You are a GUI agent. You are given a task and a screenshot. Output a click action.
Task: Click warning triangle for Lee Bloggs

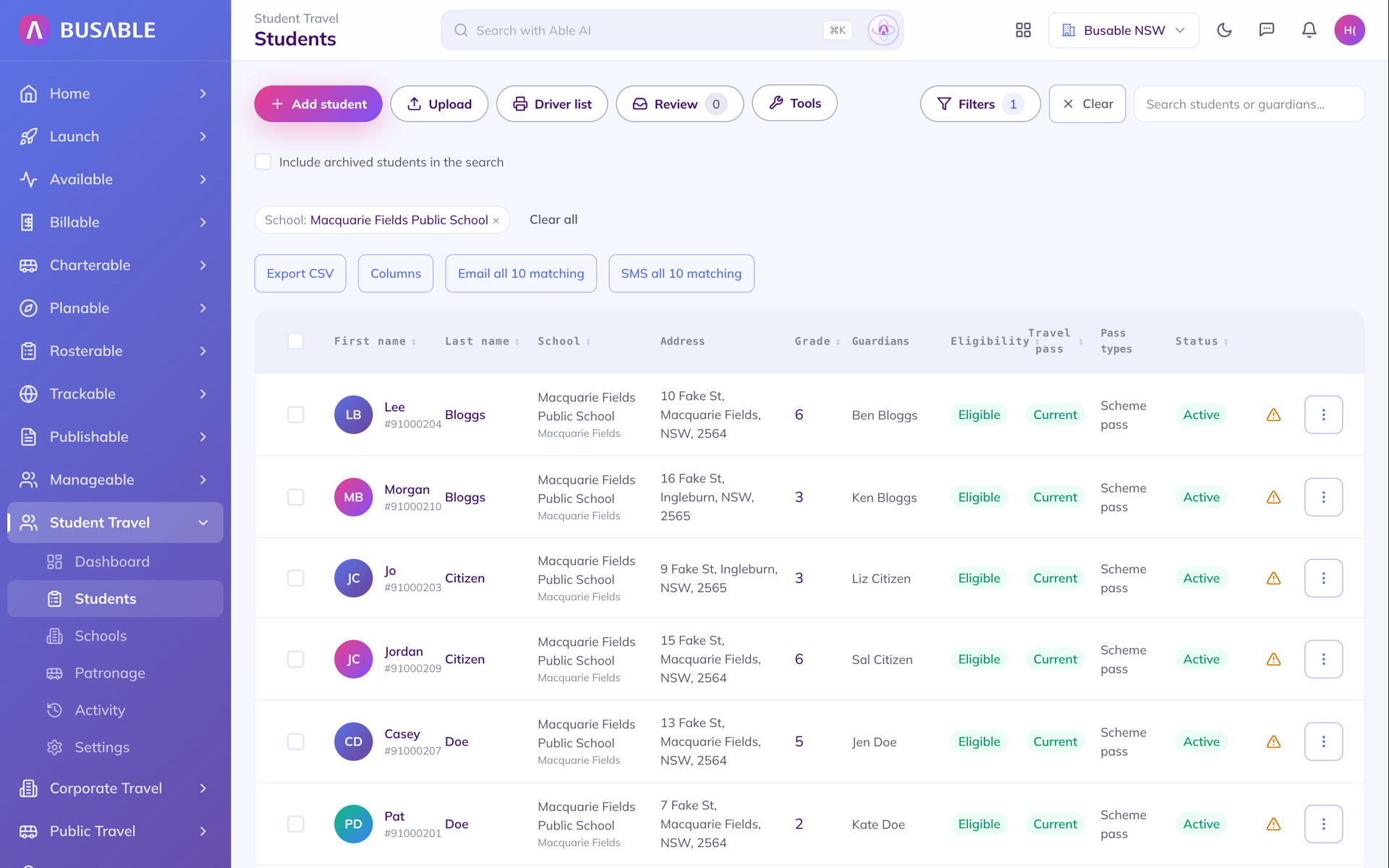(1273, 414)
